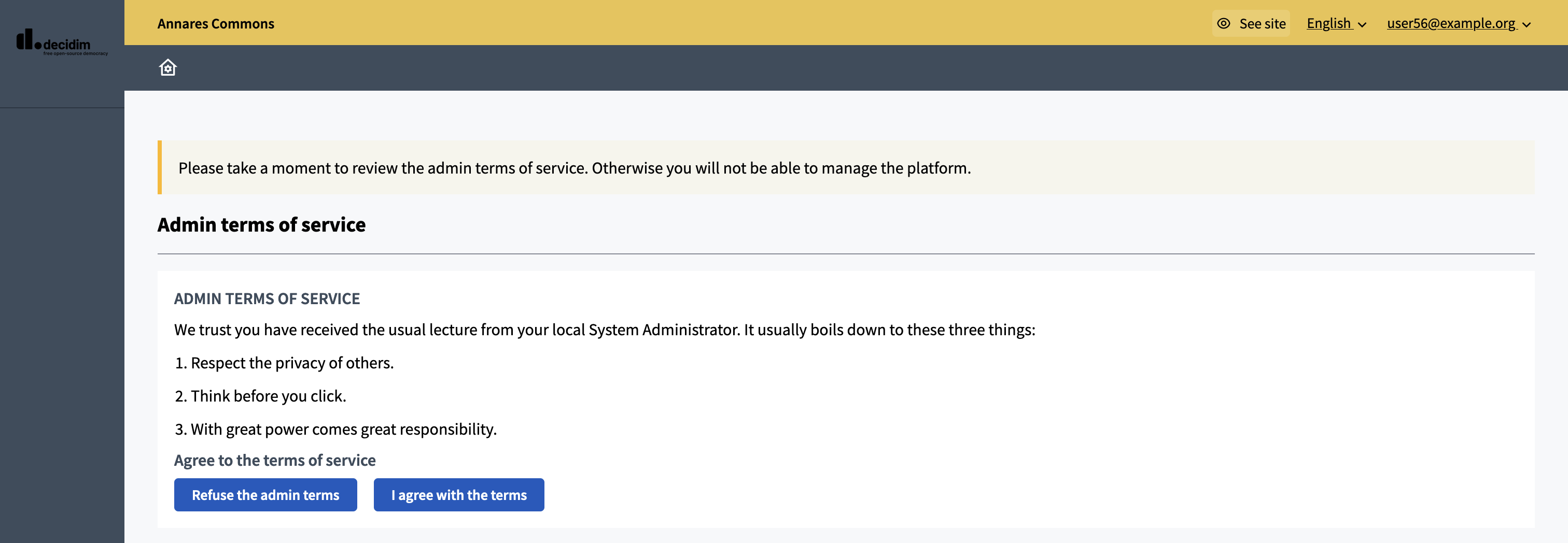Select the house icon in the navigation bar
Viewport: 1568px width, 543px height.
pyautogui.click(x=167, y=67)
